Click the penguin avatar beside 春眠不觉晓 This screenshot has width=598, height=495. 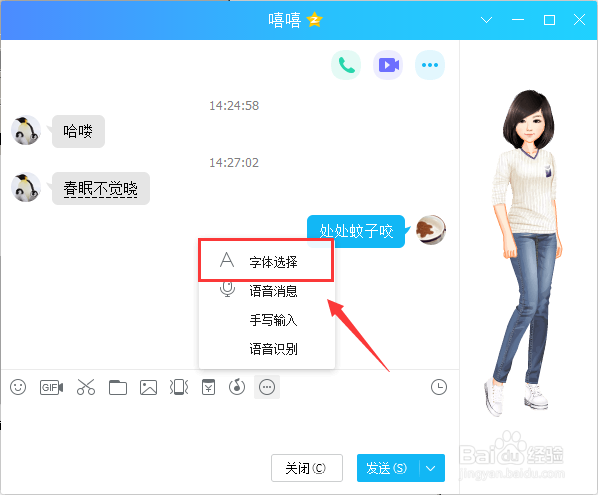(x=26, y=187)
